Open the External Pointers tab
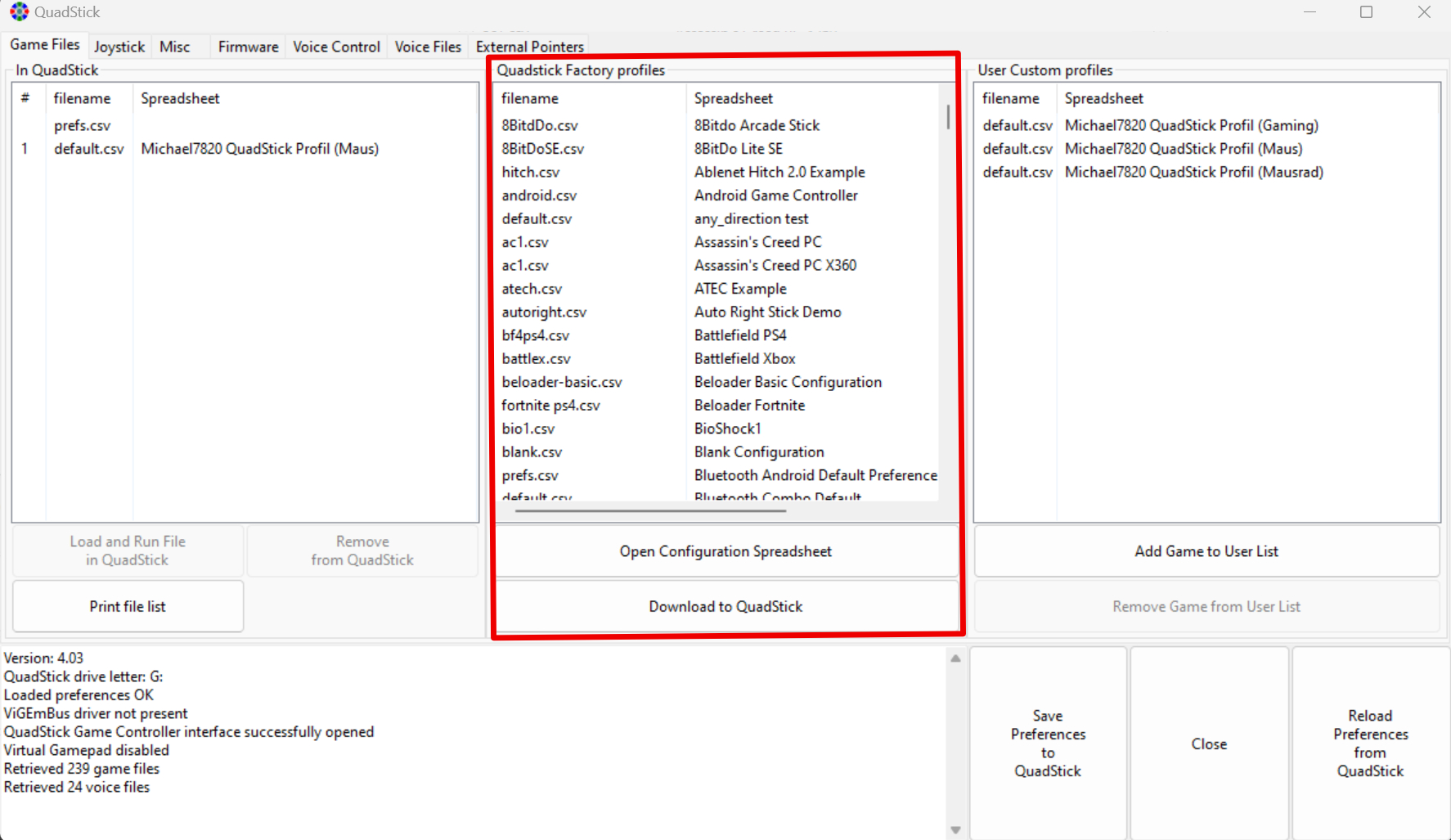Viewport: 1451px width, 840px height. tap(530, 47)
